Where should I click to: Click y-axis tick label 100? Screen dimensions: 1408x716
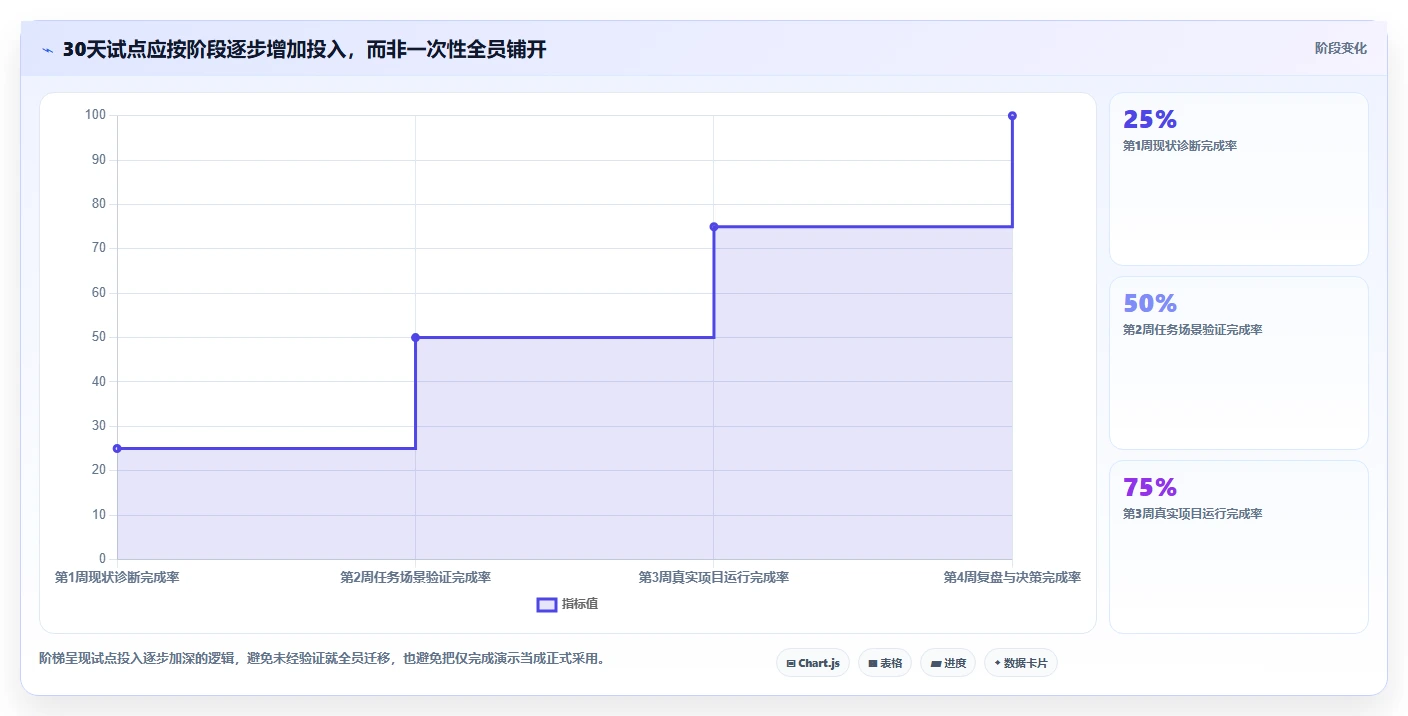(95, 115)
